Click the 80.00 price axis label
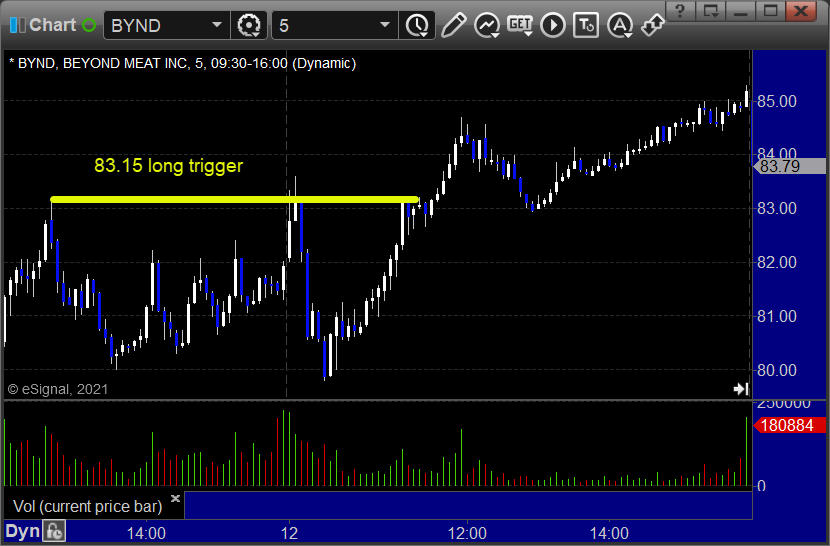The height and width of the screenshot is (546, 830). (x=777, y=370)
